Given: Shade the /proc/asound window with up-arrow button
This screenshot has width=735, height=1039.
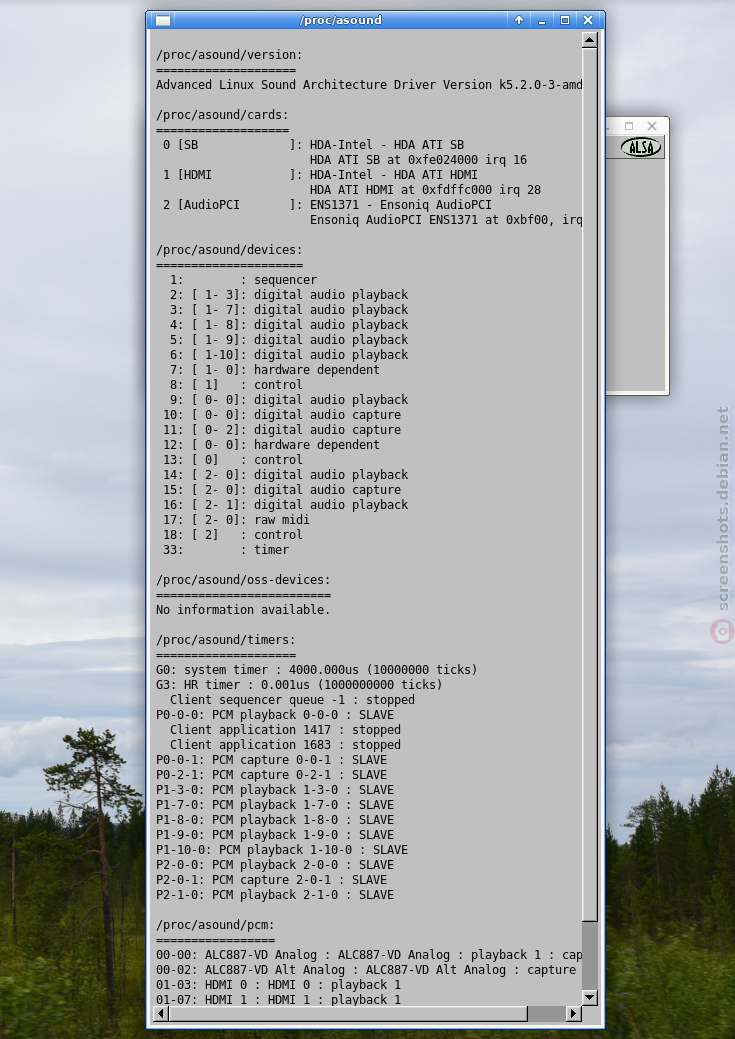Looking at the screenshot, I should point(519,21).
